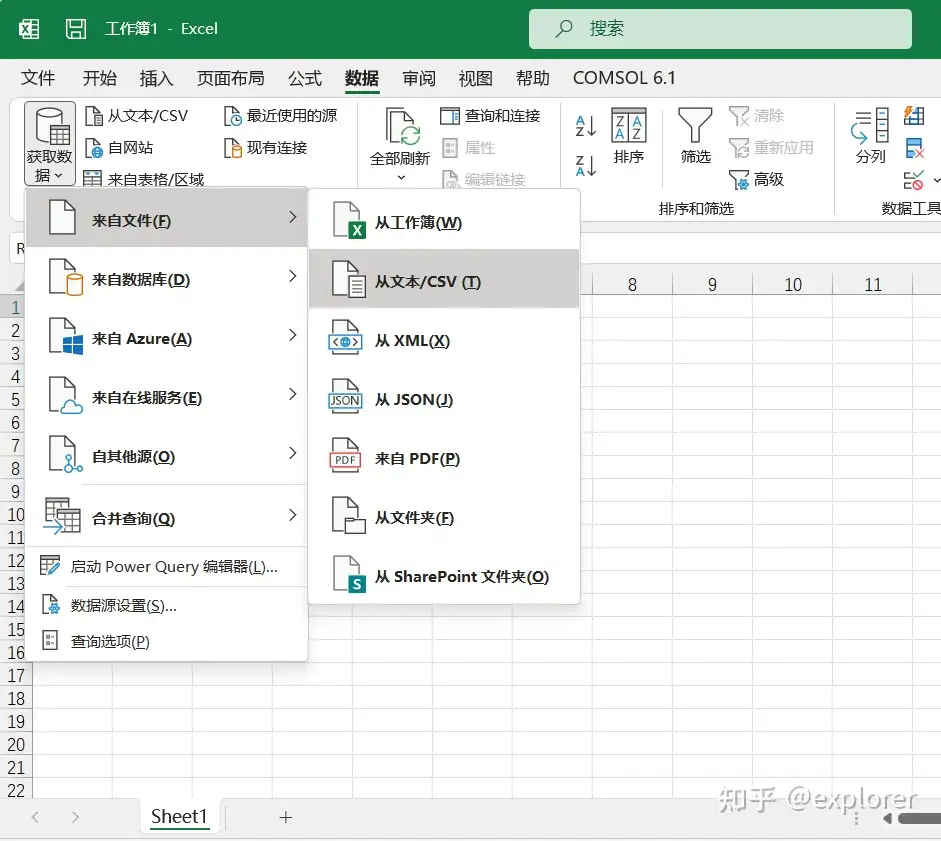This screenshot has width=941, height=841.
Task: Open the COMSOL 6.1 tab
Action: (x=624, y=78)
